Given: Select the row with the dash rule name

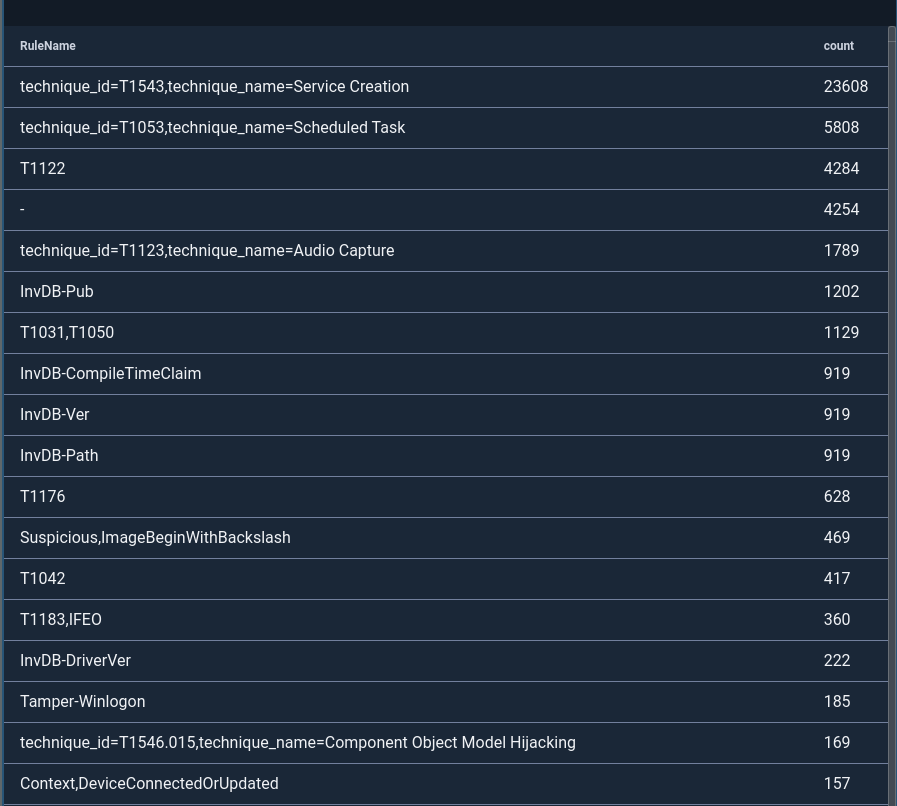Looking at the screenshot, I should coord(22,210).
